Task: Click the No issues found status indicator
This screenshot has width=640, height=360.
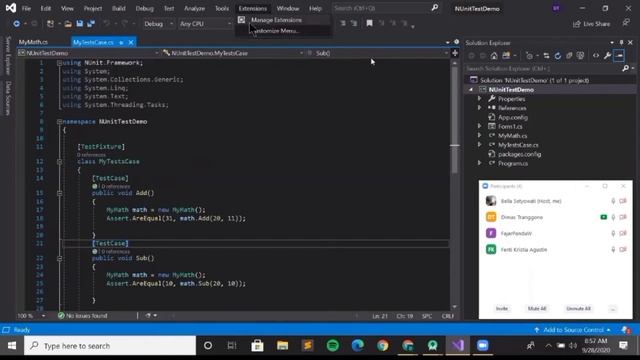Action: pyautogui.click(x=82, y=316)
